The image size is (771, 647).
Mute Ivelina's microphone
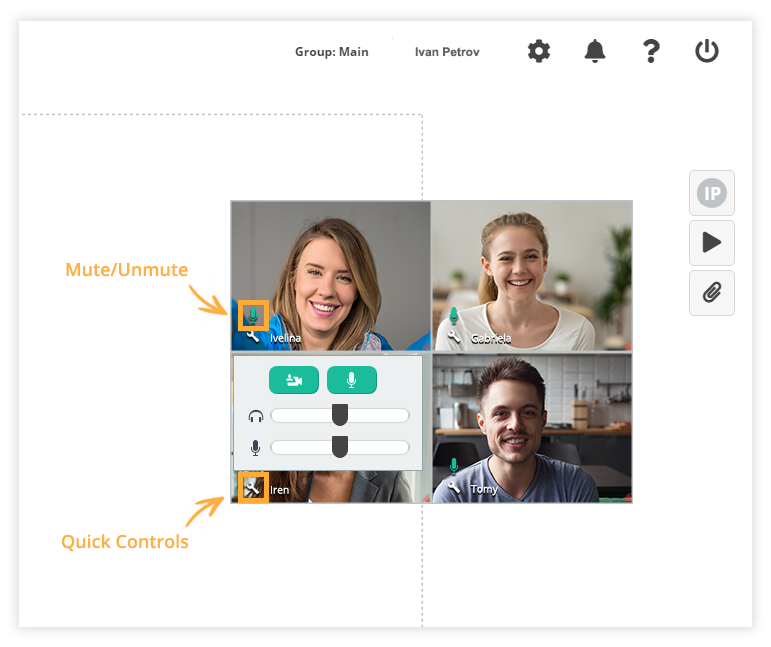[x=253, y=315]
